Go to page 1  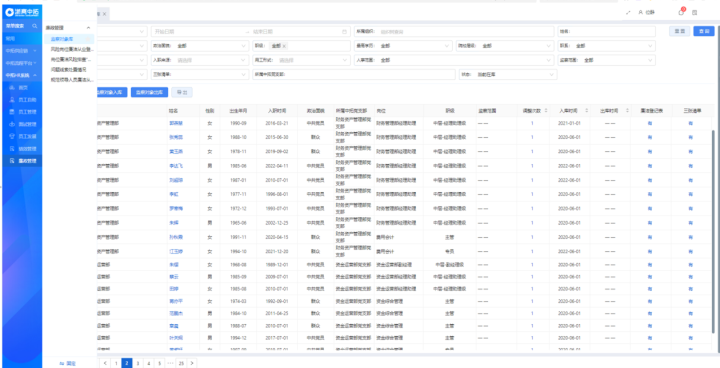116,363
